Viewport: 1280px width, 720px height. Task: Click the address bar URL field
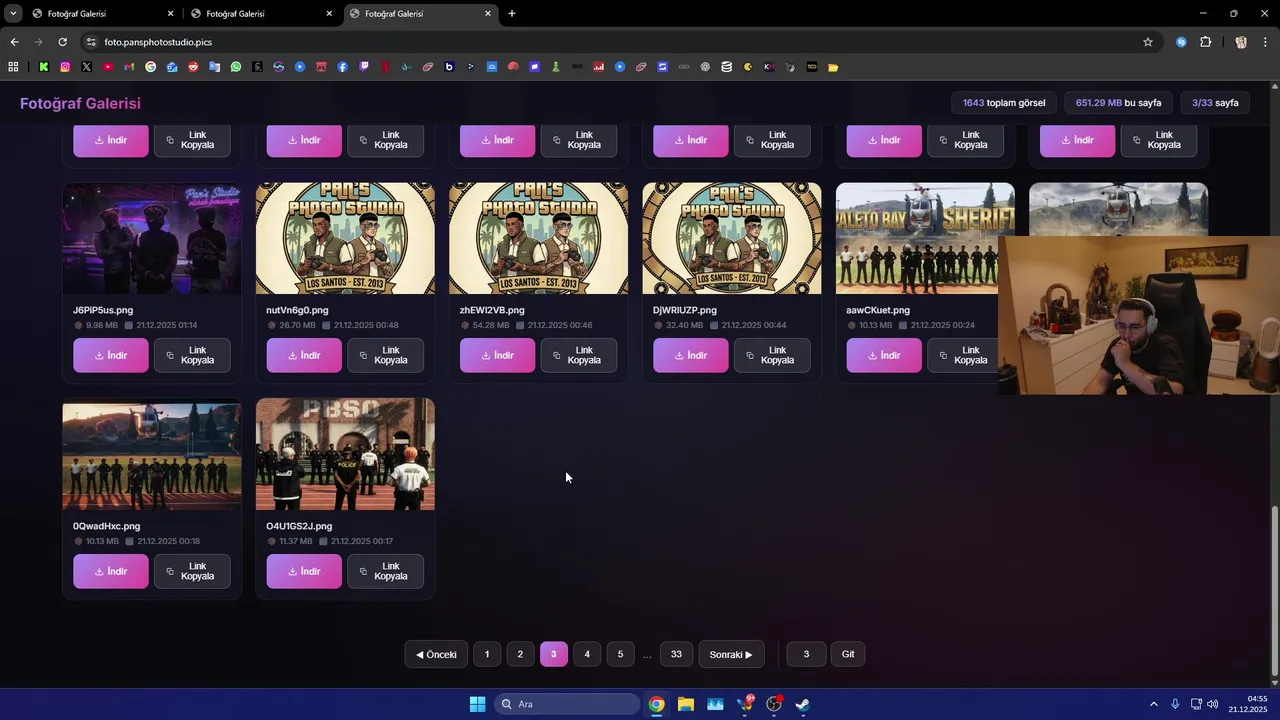[620, 42]
